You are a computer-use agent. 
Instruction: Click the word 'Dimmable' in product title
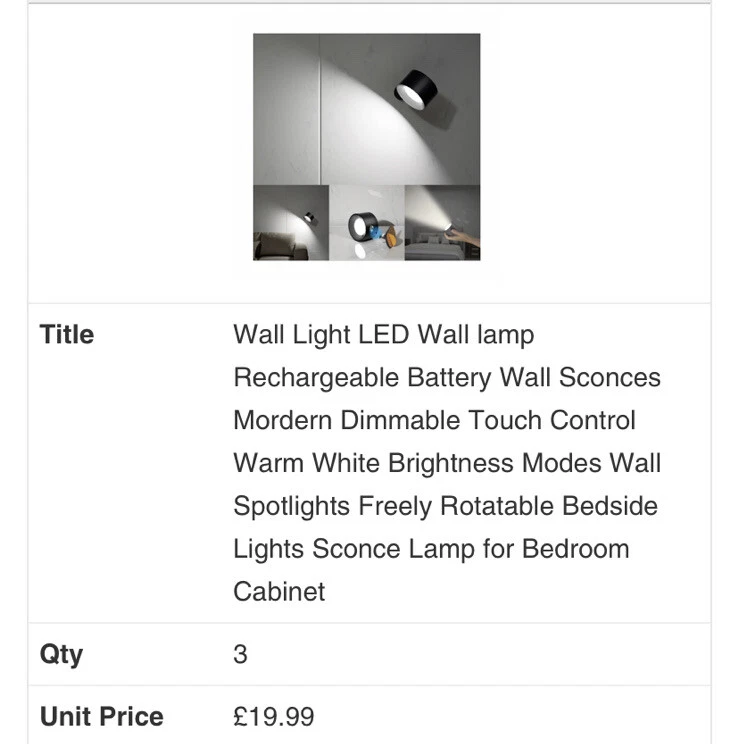tap(400, 420)
